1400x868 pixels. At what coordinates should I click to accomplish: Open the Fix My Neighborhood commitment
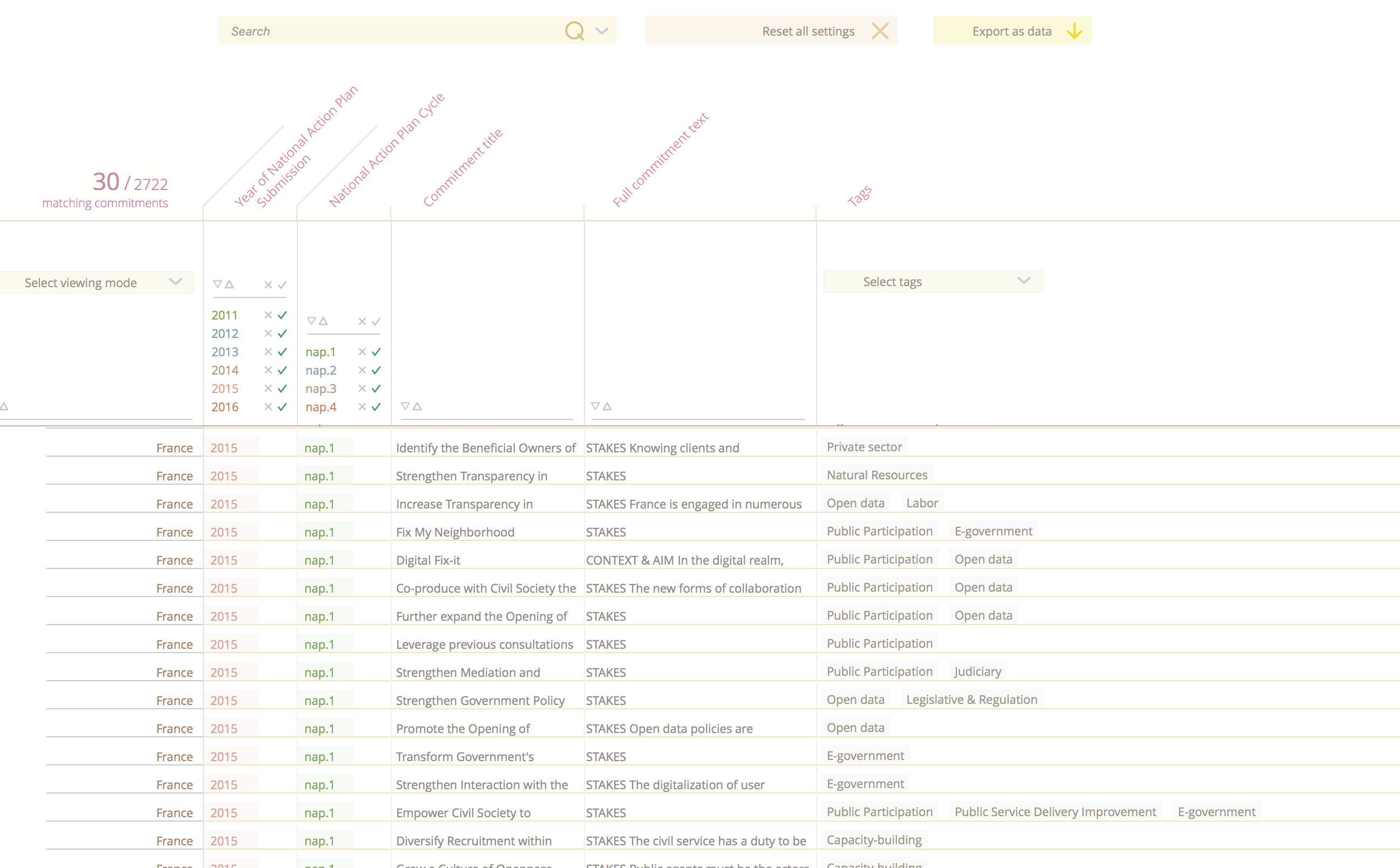tap(455, 532)
